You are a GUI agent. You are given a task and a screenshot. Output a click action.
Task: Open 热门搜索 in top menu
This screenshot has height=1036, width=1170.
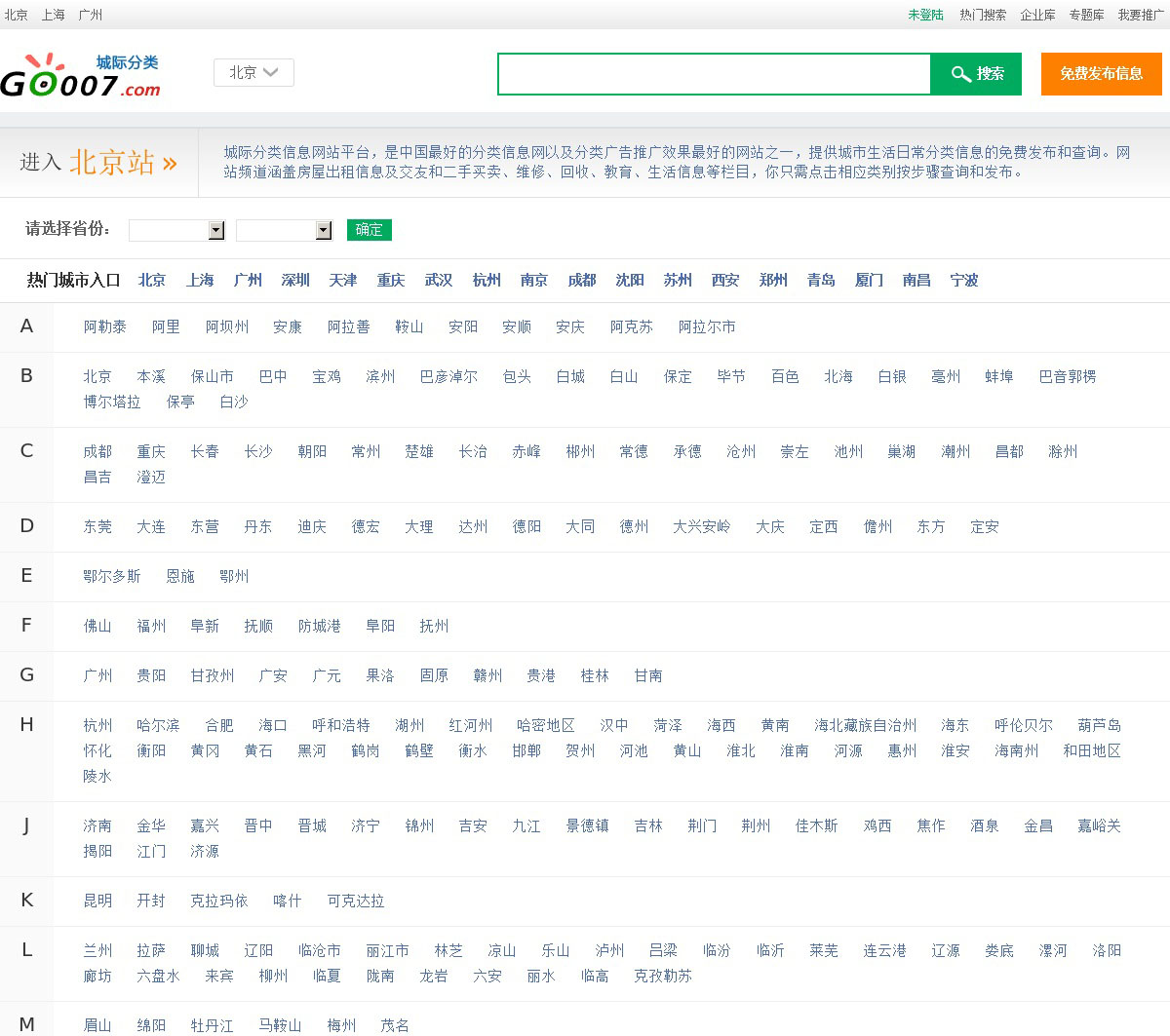(982, 15)
